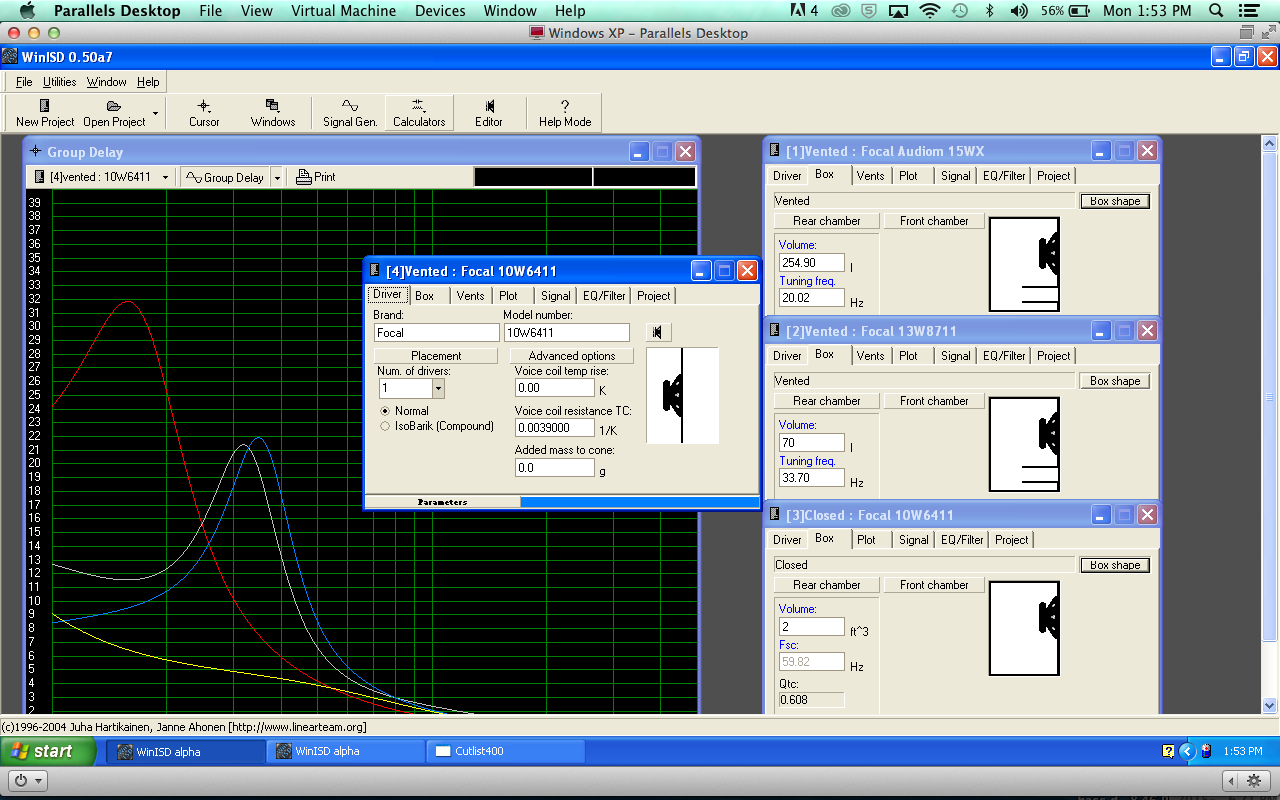Image resolution: width=1280 pixels, height=800 pixels.
Task: Click the Advanced options button
Action: [x=572, y=355]
